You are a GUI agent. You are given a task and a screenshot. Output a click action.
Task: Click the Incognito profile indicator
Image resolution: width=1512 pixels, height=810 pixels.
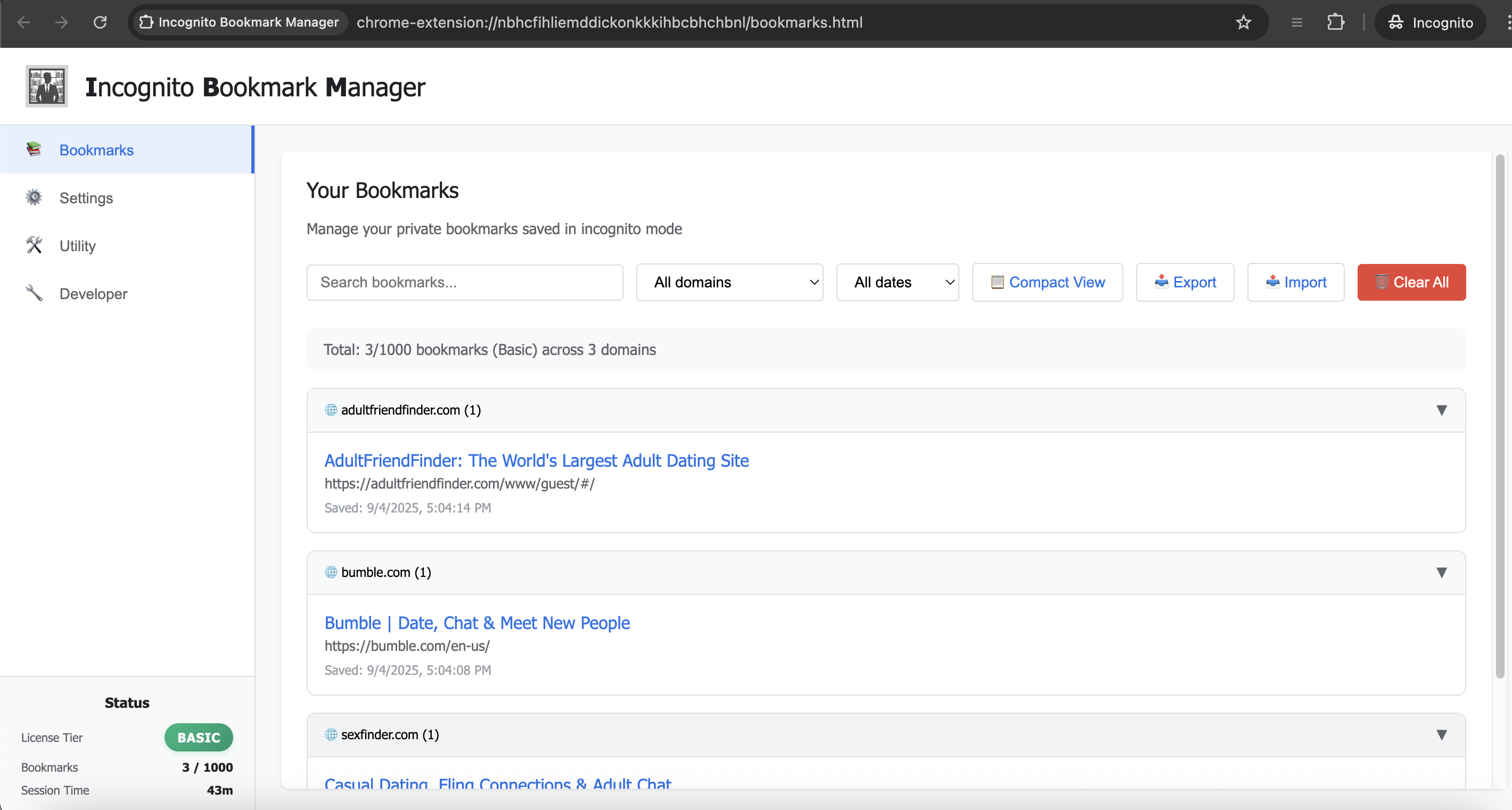coord(1431,22)
